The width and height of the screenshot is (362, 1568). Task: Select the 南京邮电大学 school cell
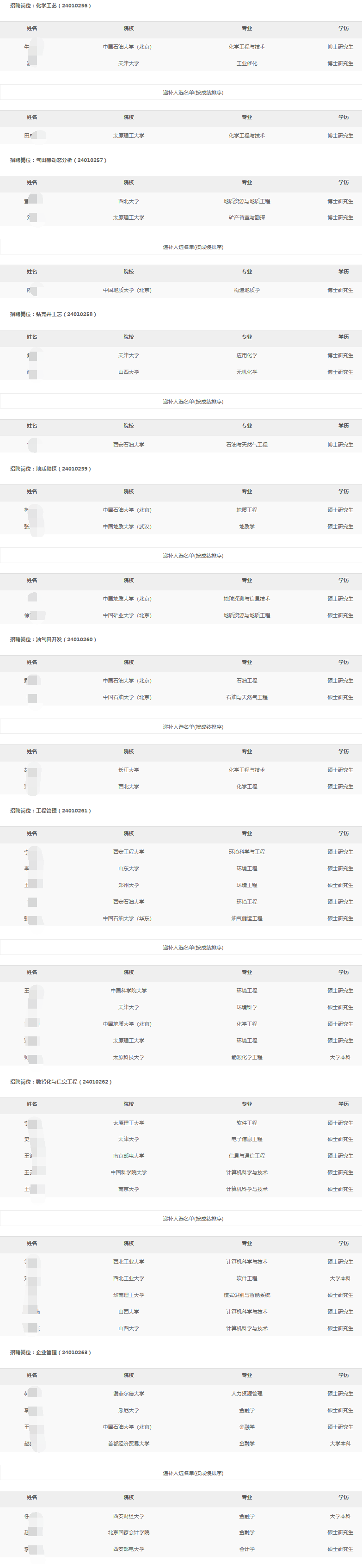[x=129, y=1155]
